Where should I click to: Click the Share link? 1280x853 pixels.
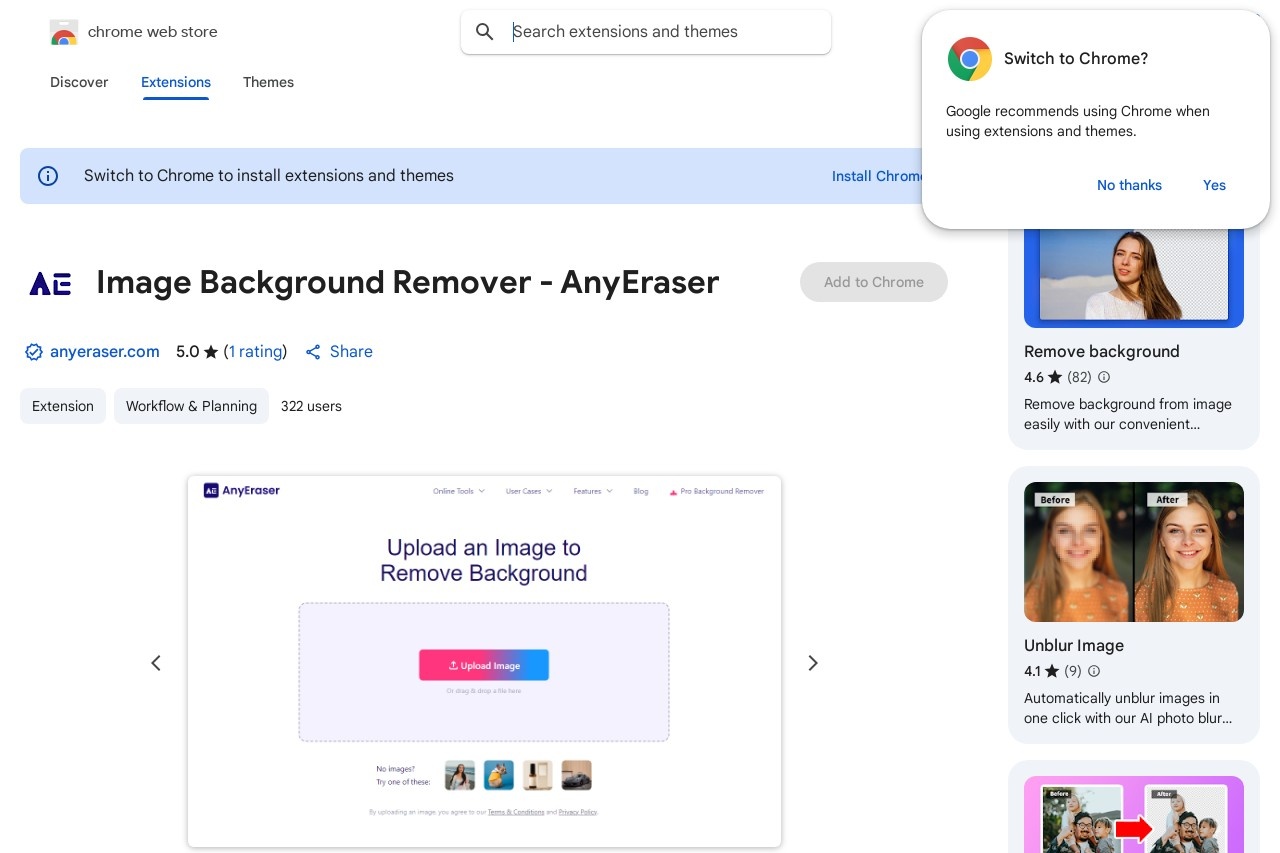(x=351, y=352)
